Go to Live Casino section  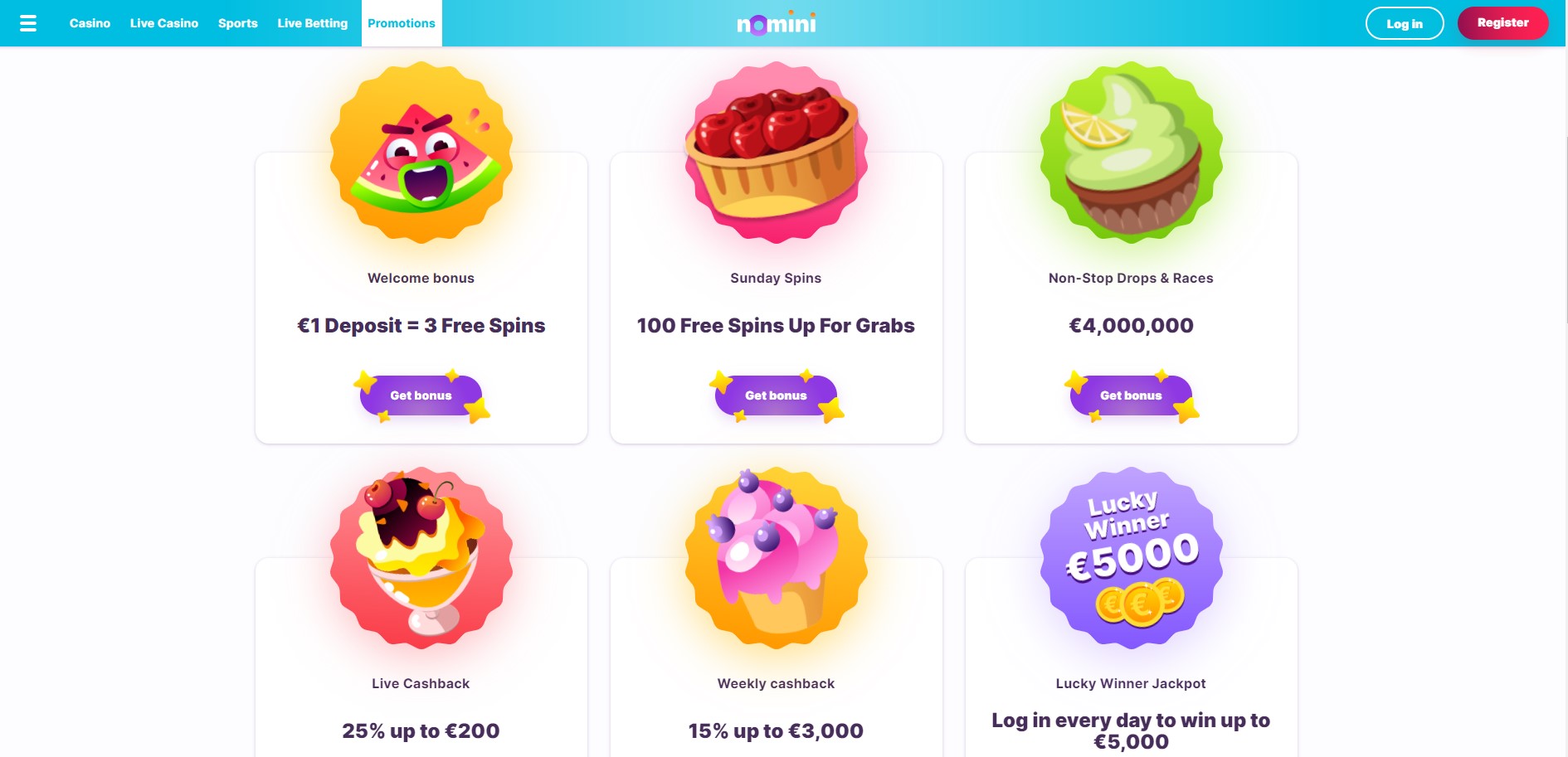pos(164,23)
